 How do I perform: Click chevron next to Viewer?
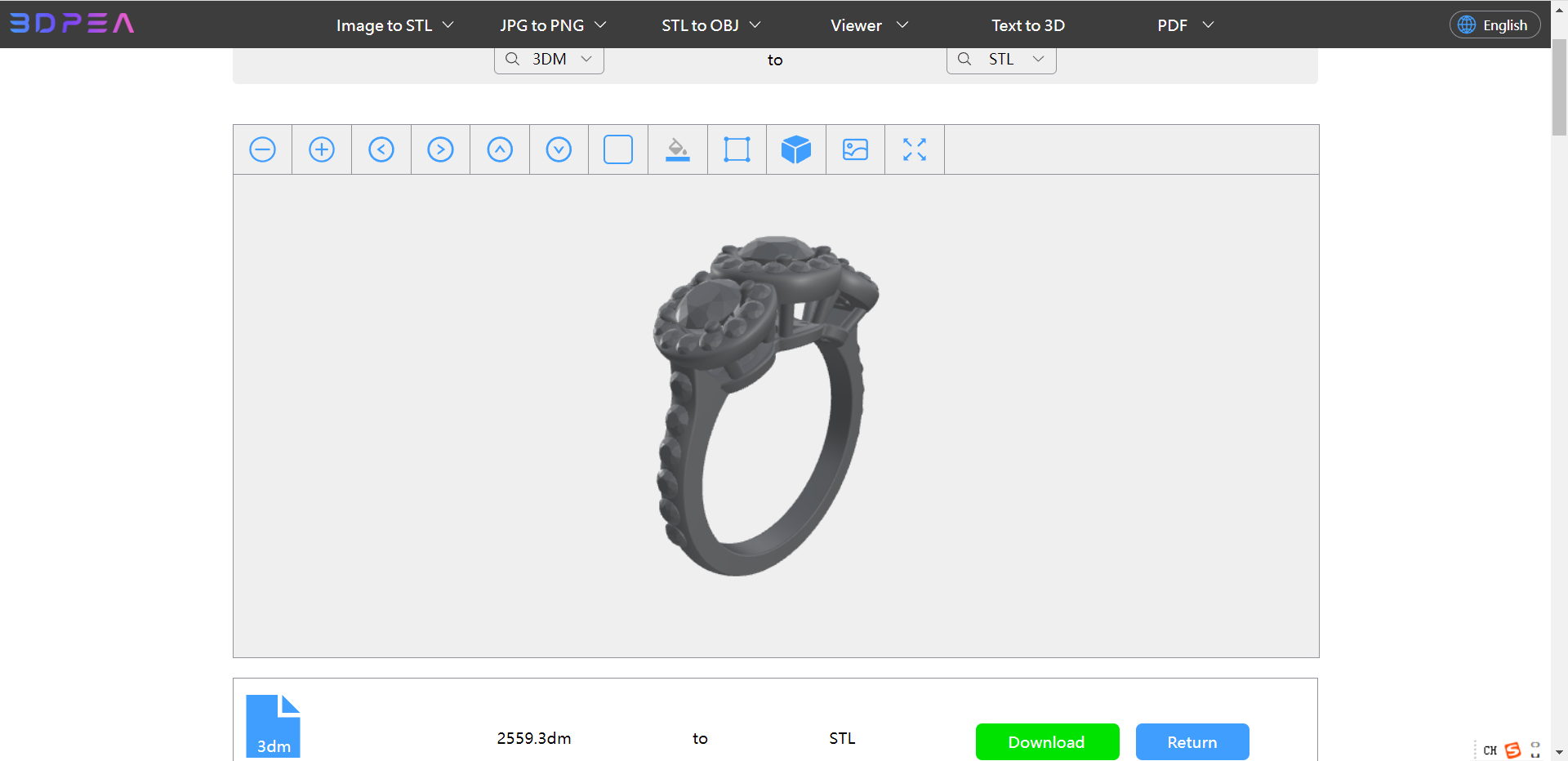point(902,25)
